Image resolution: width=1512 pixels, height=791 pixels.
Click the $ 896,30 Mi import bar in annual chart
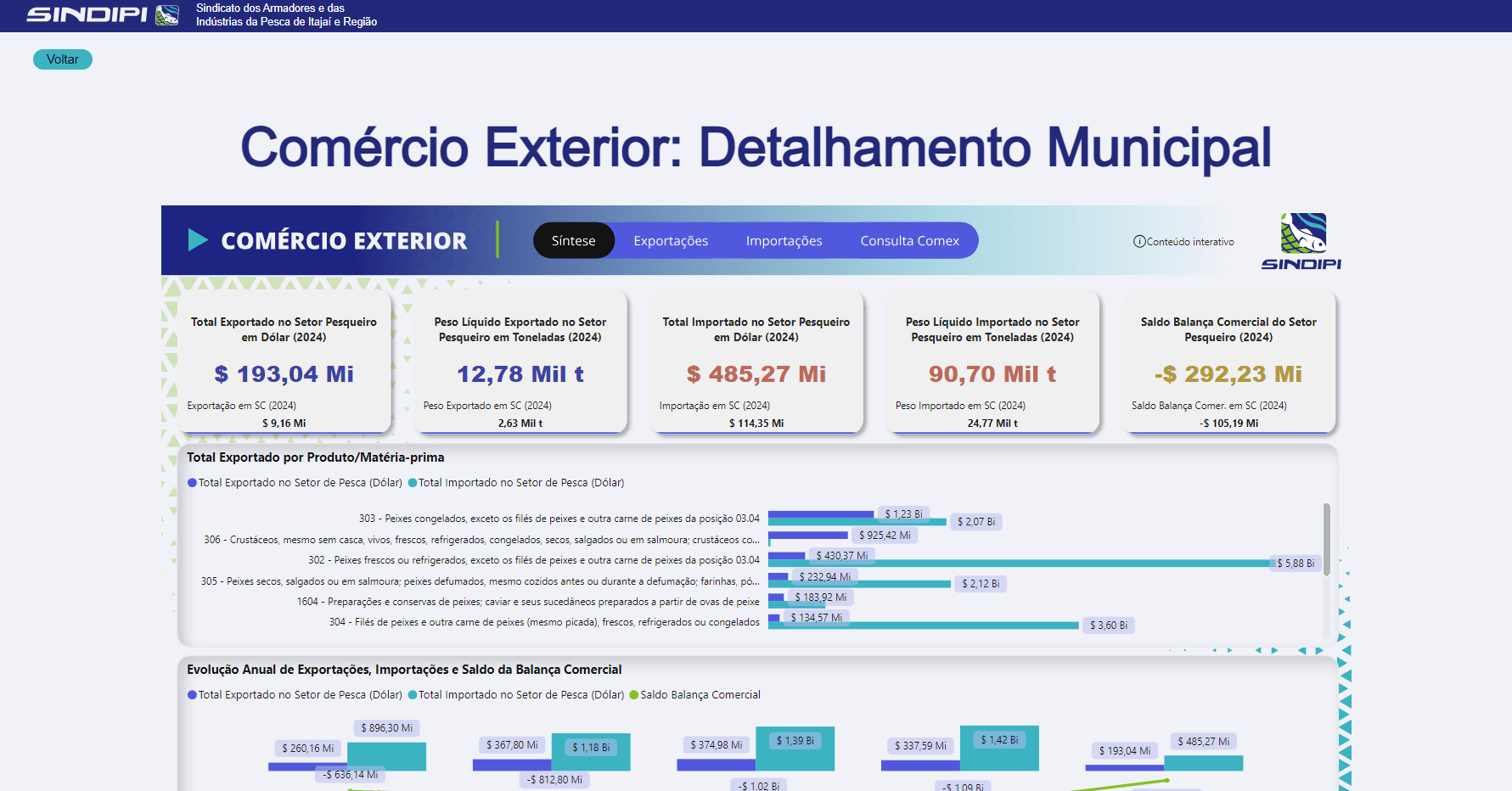click(x=387, y=755)
